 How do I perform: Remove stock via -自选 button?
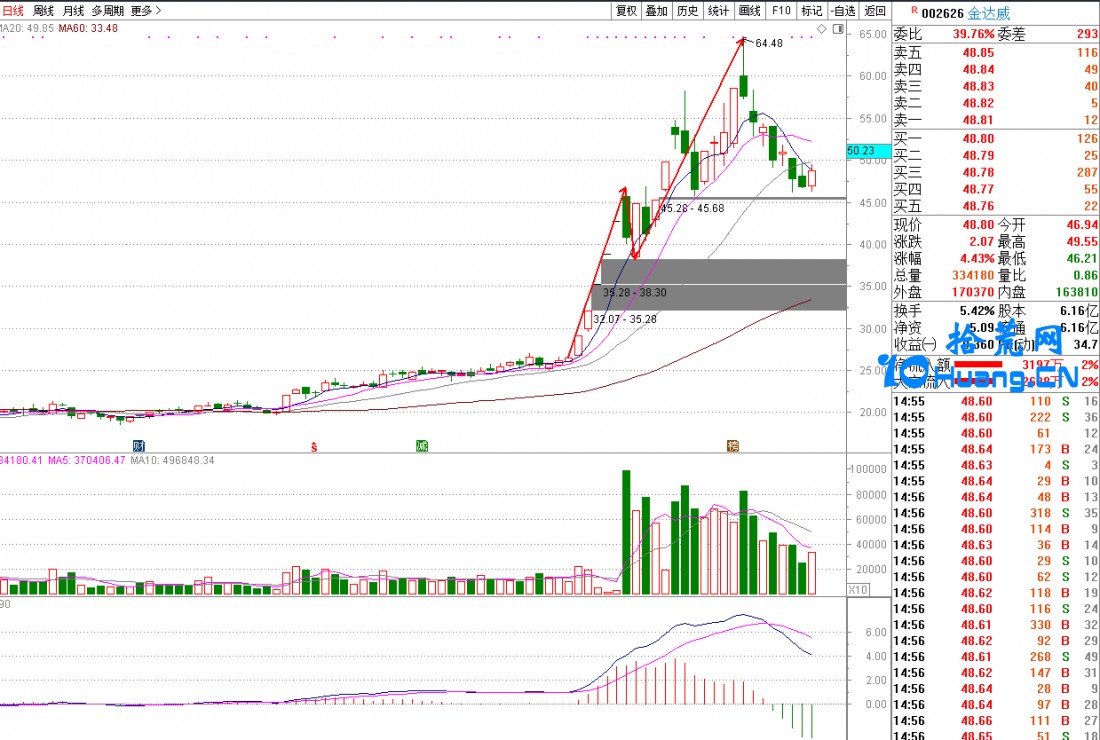tap(843, 11)
